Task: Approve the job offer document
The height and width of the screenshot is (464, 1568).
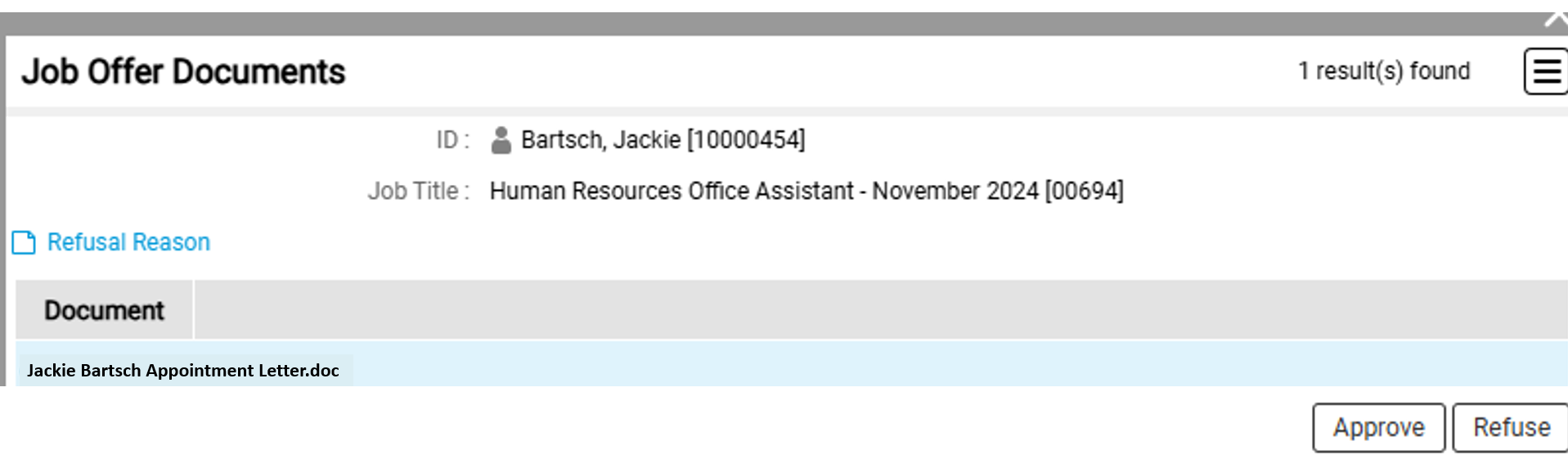Action: coord(1378,427)
